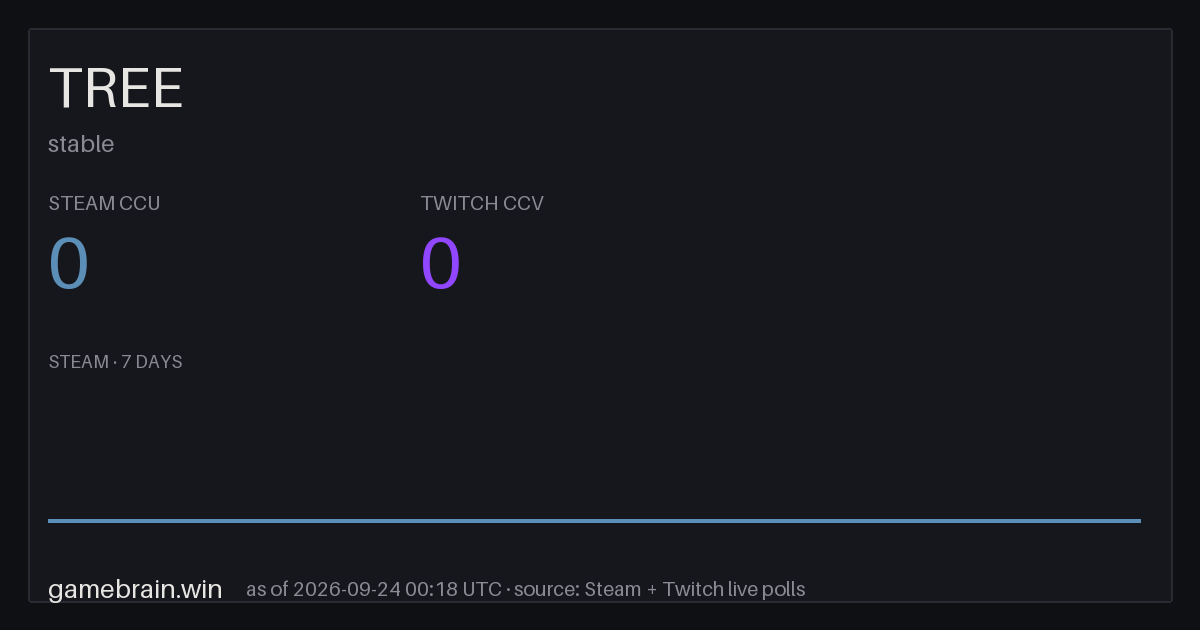Click the dot separator before "source"
The height and width of the screenshot is (630, 1200).
[509, 590]
